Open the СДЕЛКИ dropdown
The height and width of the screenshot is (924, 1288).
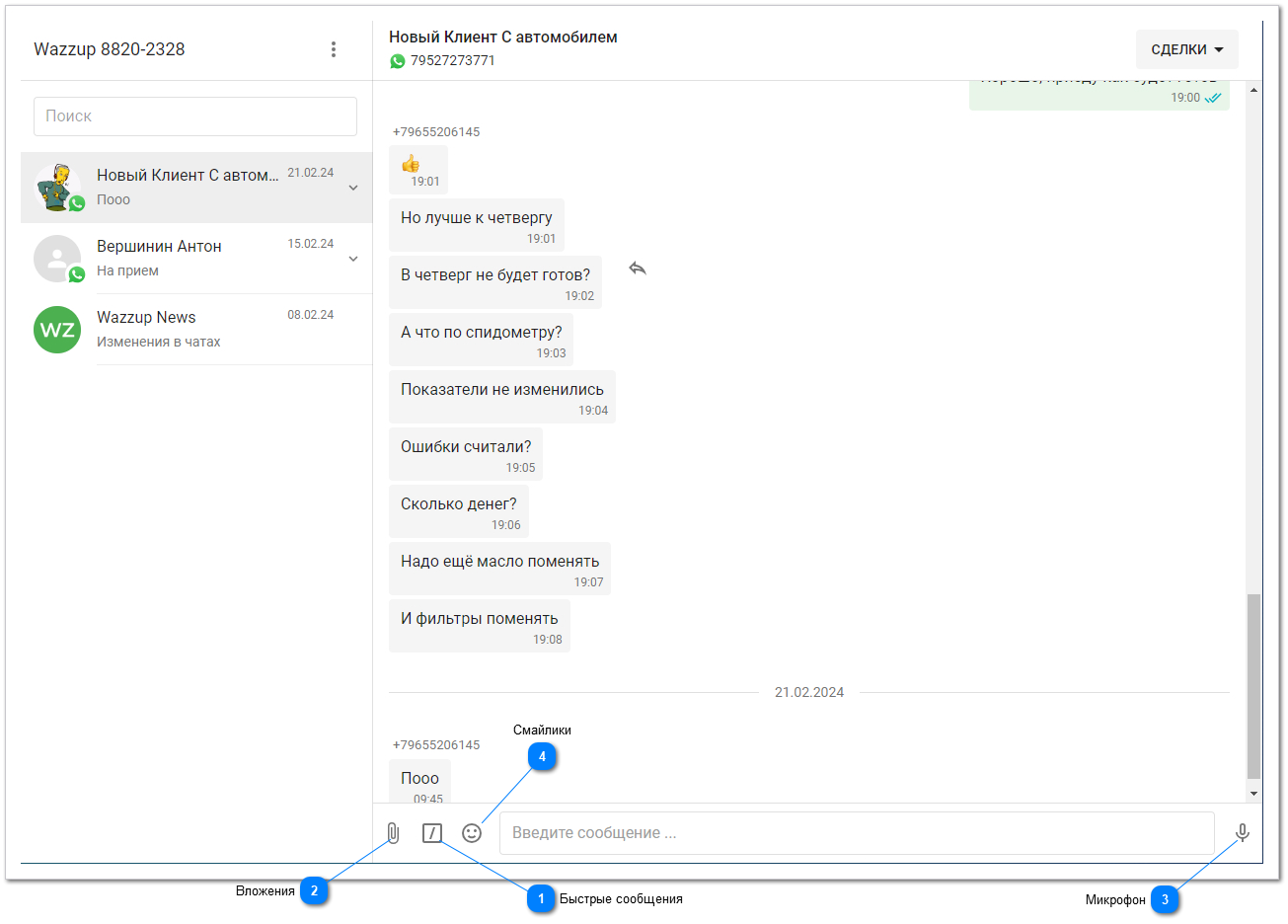1187,49
